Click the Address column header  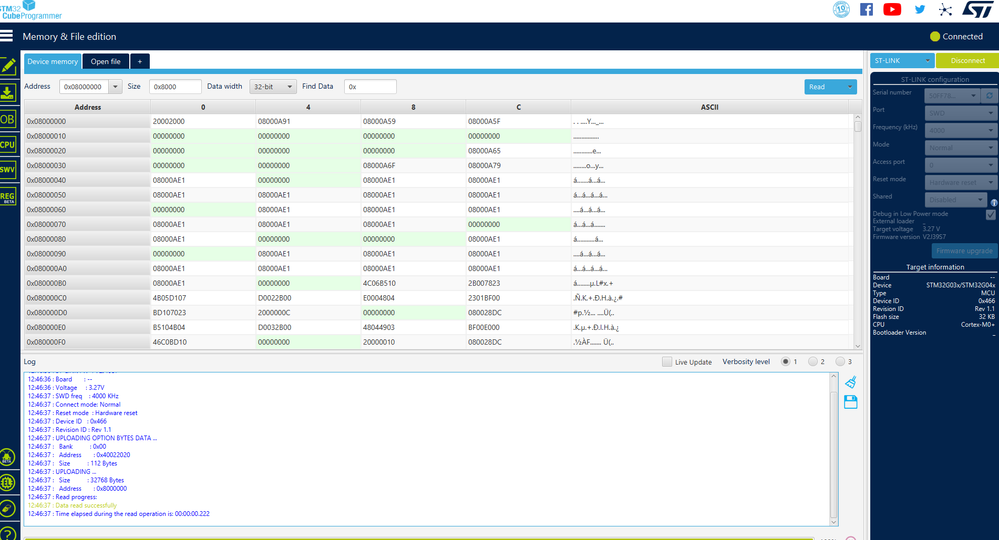[x=87, y=107]
